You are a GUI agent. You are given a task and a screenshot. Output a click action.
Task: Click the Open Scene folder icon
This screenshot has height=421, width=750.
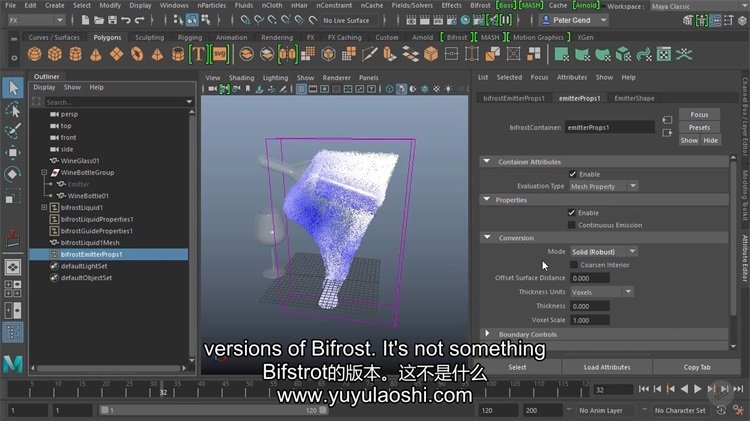coord(99,20)
